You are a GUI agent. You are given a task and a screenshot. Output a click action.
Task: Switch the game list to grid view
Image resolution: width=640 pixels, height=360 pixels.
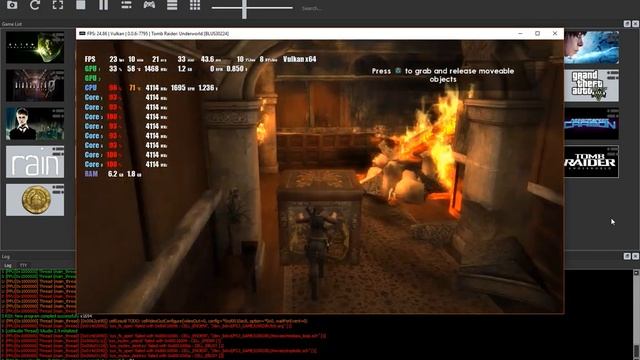[x=195, y=5]
